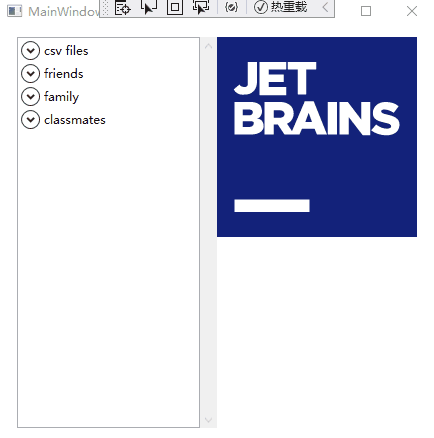Click the 热重载 hot reload text

289,7
